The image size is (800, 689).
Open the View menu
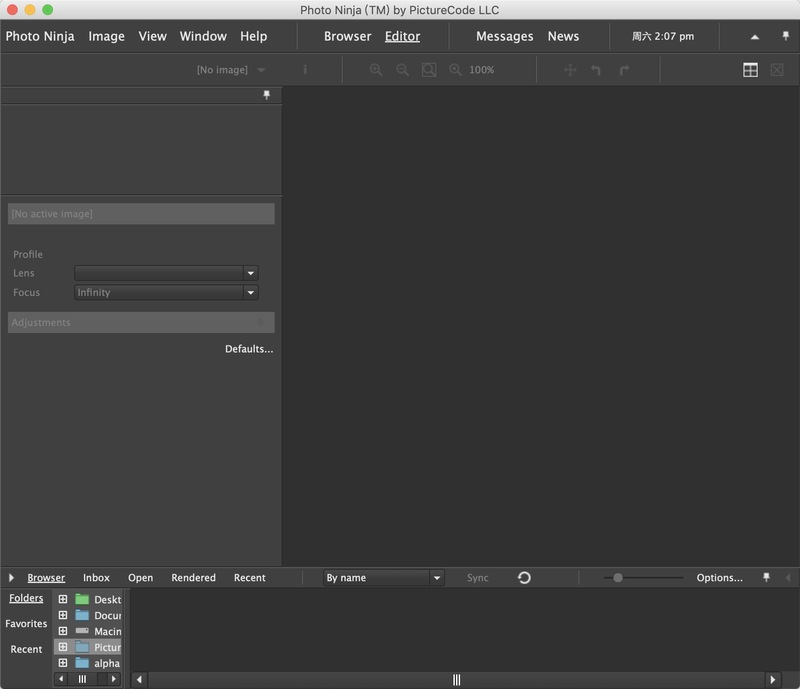[x=153, y=36]
